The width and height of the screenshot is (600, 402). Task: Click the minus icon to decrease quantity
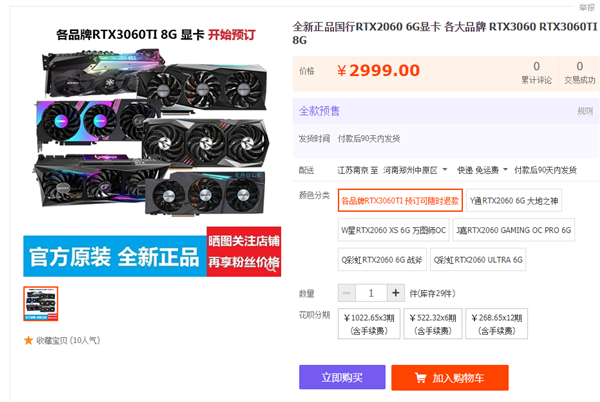point(347,293)
